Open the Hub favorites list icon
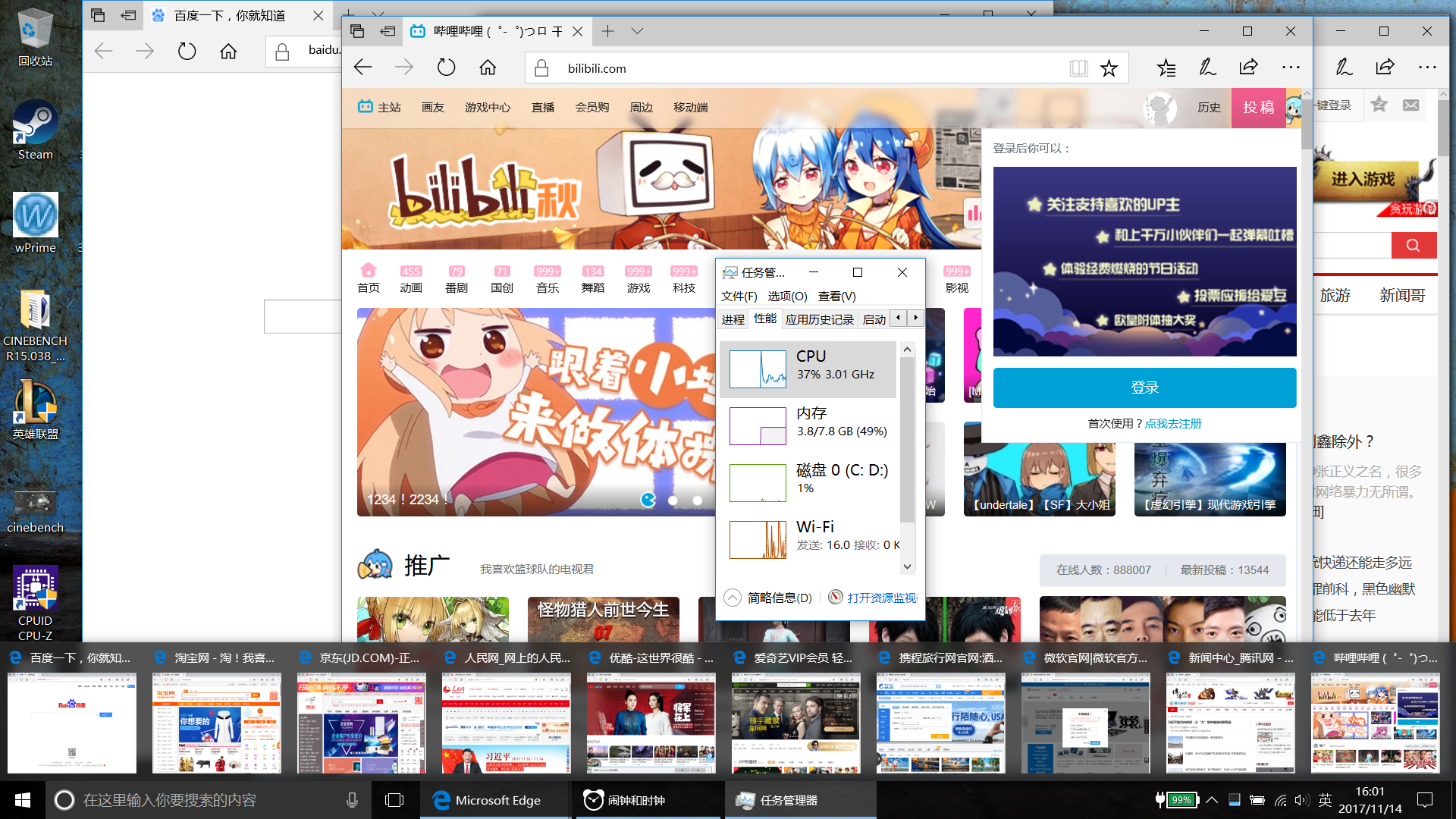Screen dimensions: 1456x819 (1166, 68)
